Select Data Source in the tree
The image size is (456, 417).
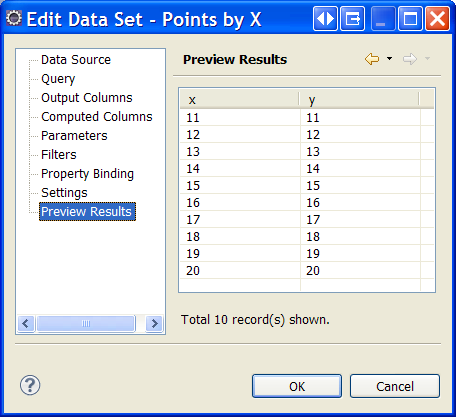pos(76,60)
